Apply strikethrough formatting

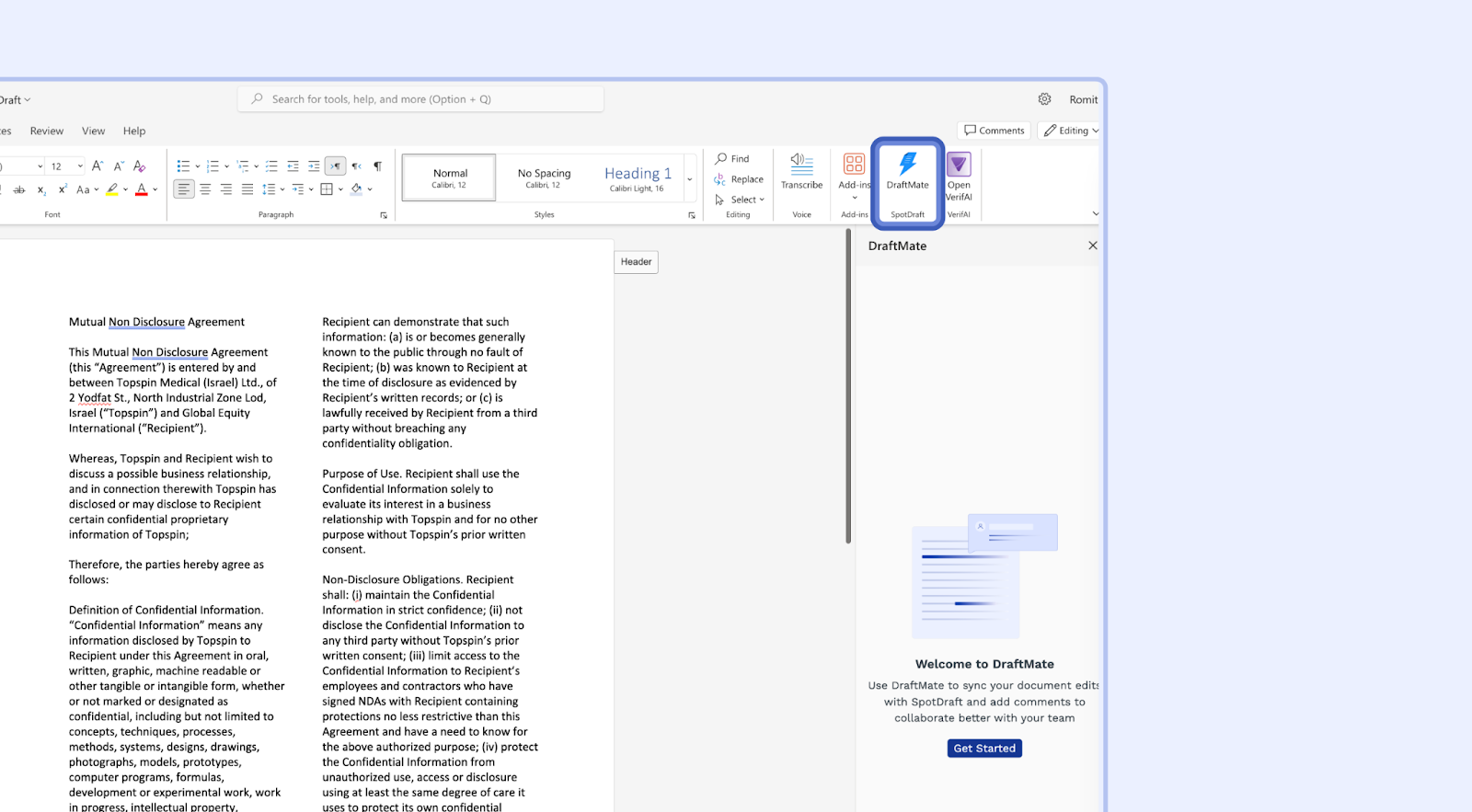pos(19,189)
